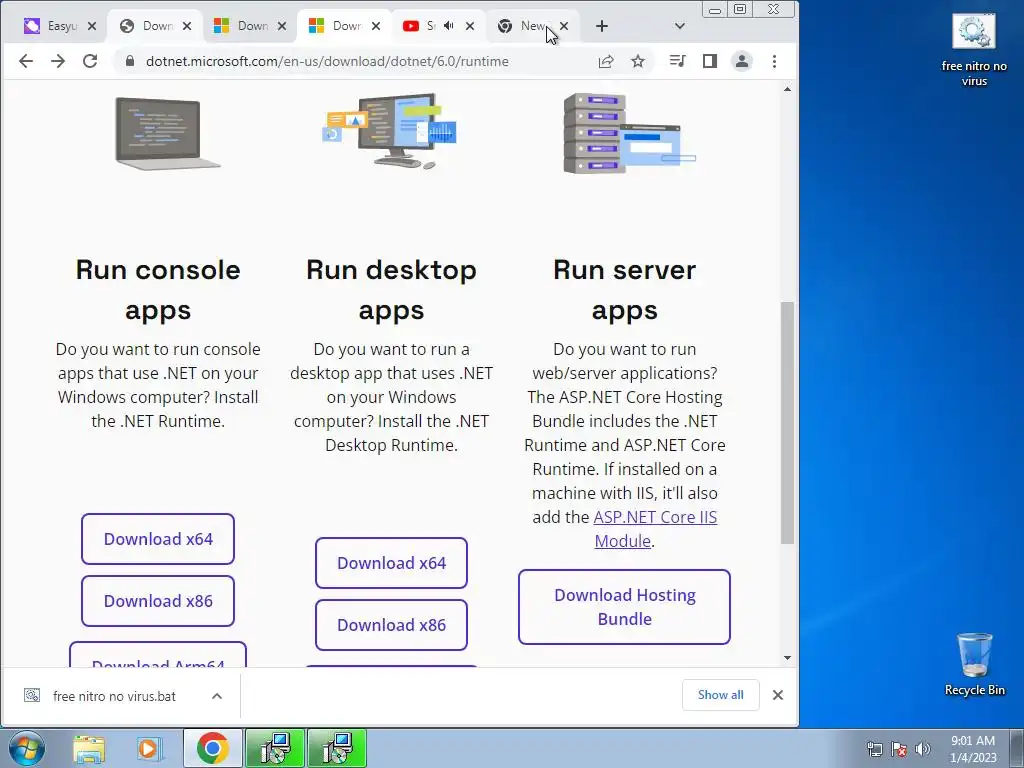1024x768 pixels.
Task: Open the media controls icon
Action: [677, 61]
